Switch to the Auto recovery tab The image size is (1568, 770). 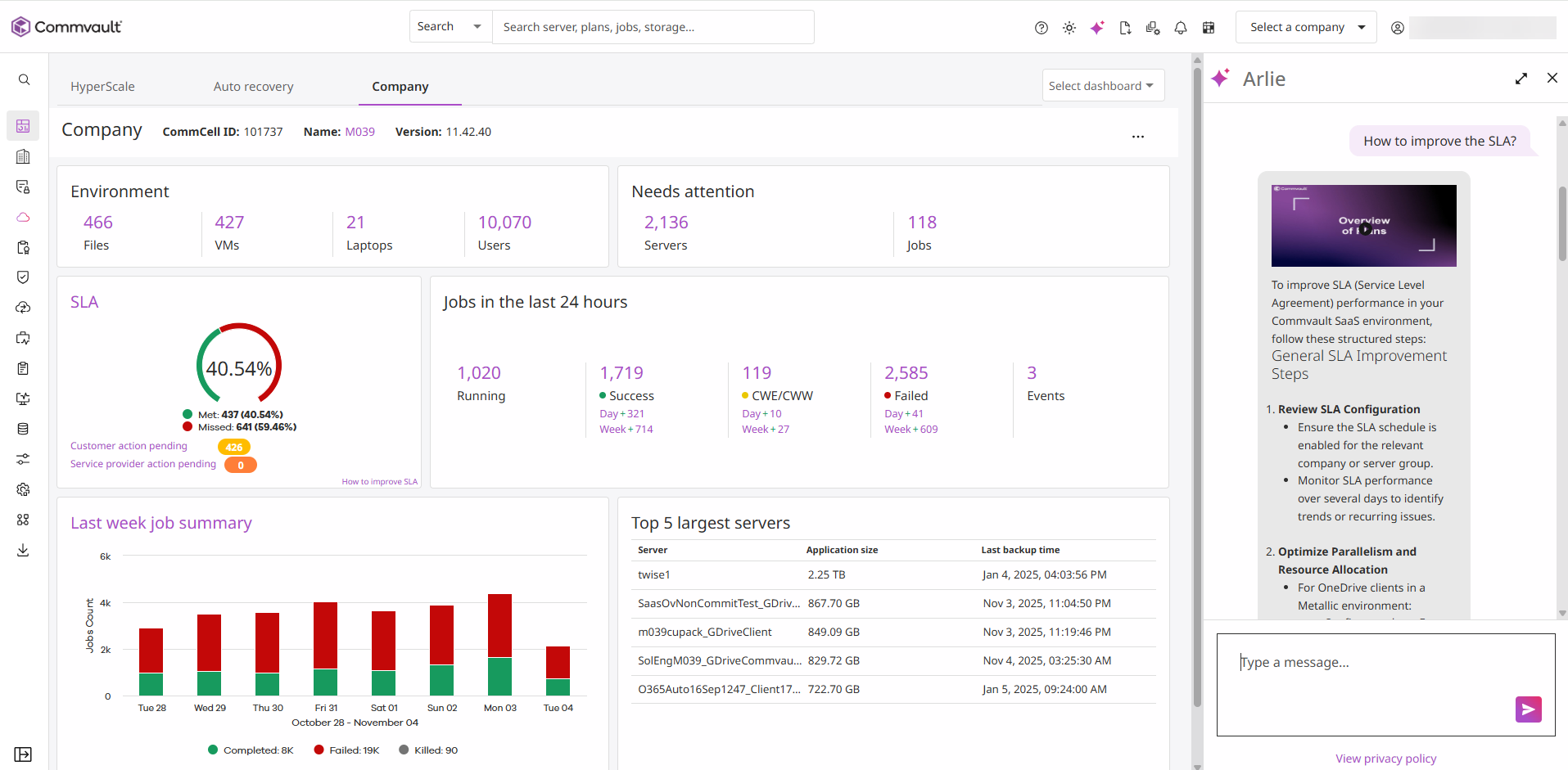point(253,87)
